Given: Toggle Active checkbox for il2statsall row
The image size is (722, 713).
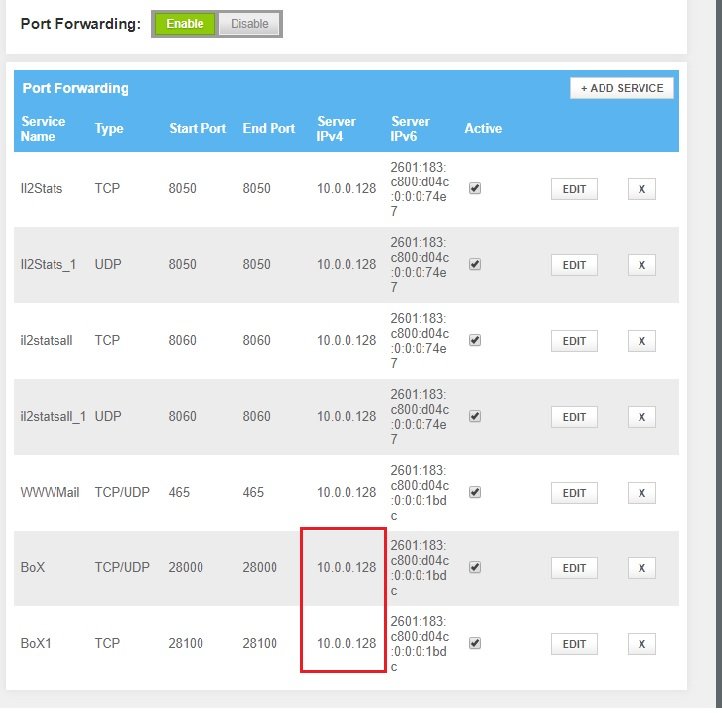Looking at the screenshot, I should pyautogui.click(x=475, y=340).
